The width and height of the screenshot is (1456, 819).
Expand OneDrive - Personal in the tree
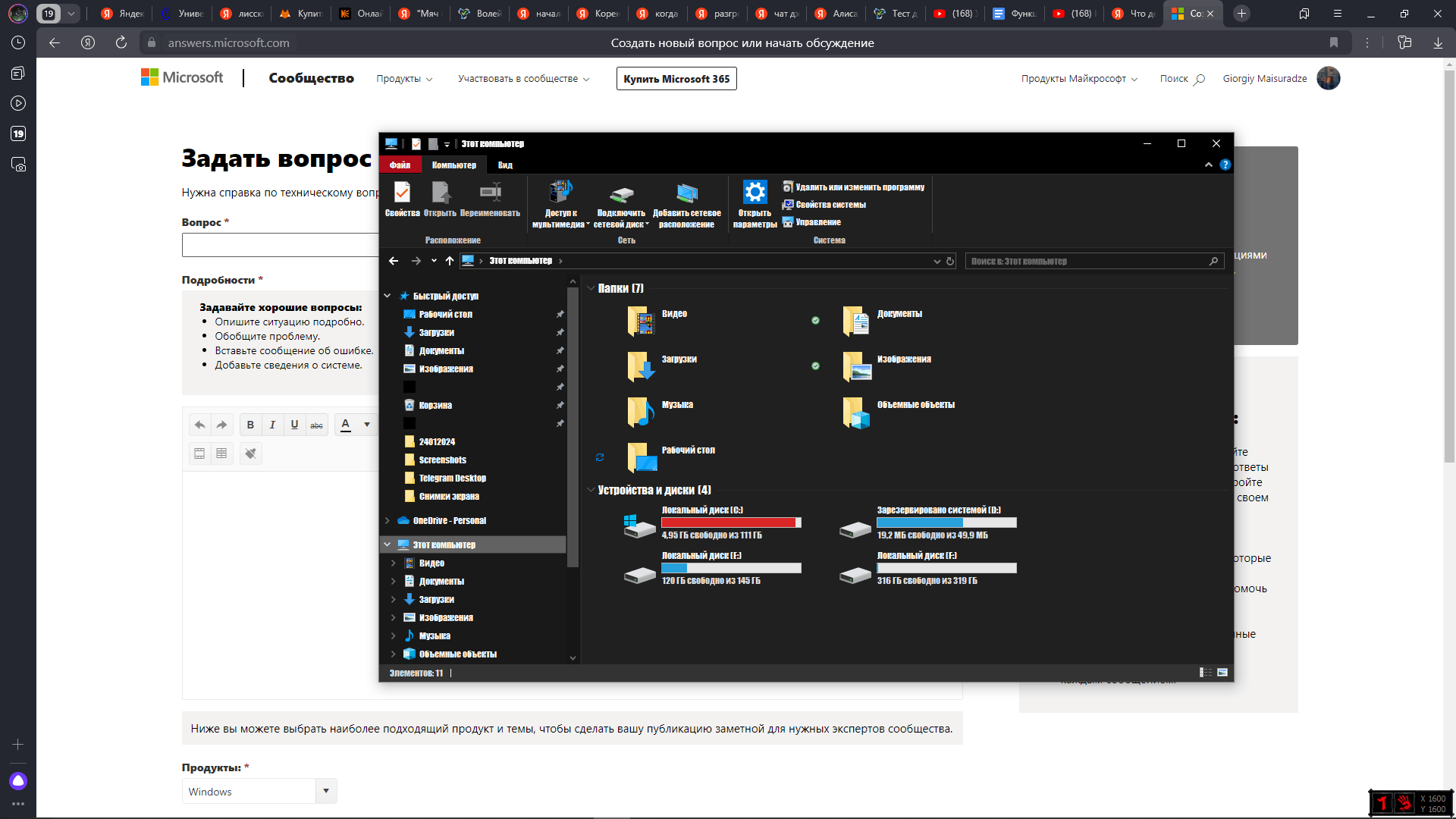[x=388, y=520]
